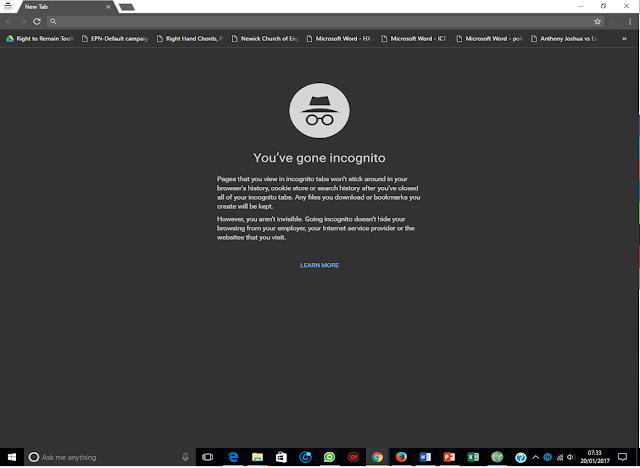Click the LEARN MORE link

tap(319, 265)
